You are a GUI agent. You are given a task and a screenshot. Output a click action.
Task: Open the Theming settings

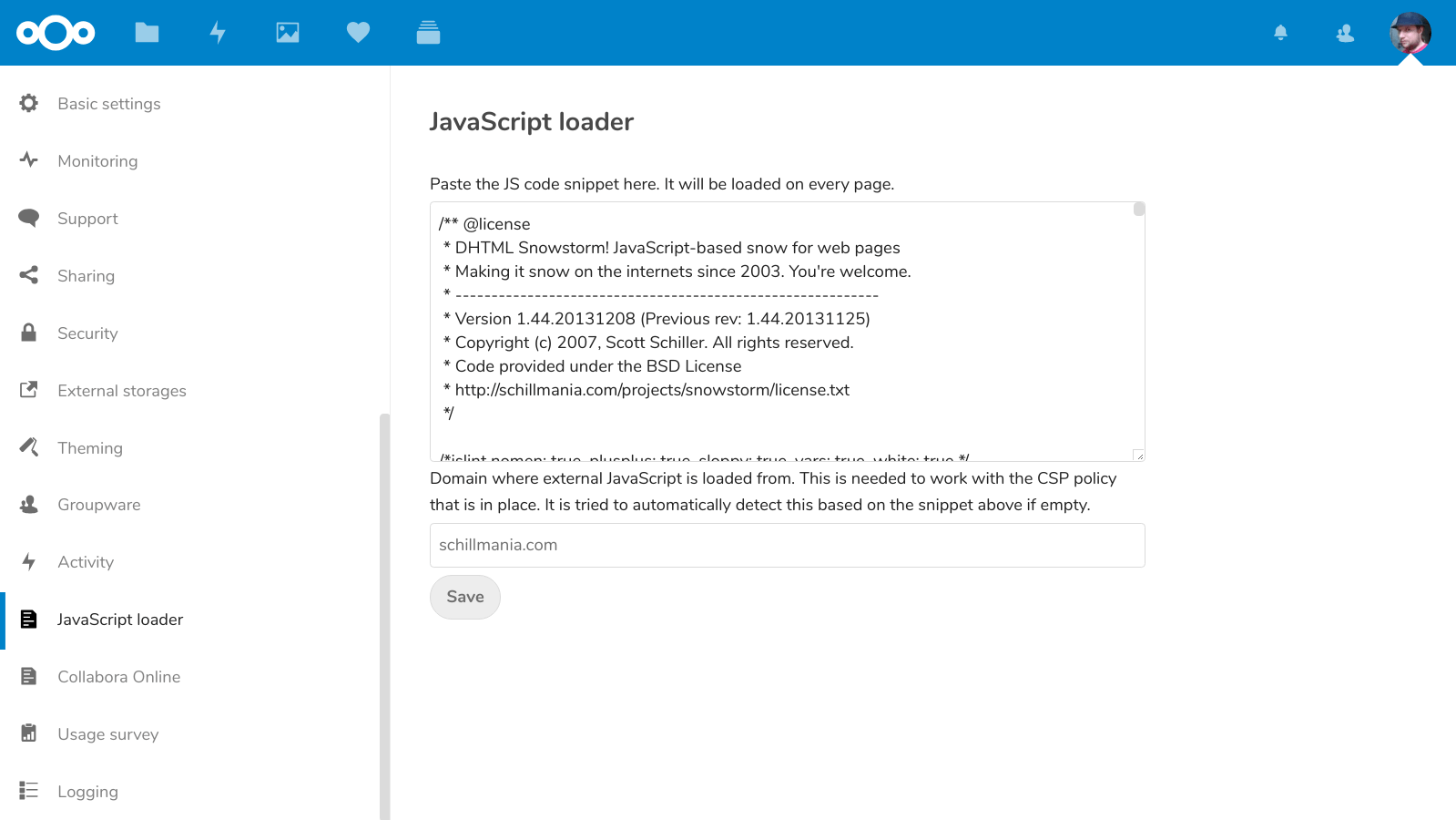click(x=89, y=448)
